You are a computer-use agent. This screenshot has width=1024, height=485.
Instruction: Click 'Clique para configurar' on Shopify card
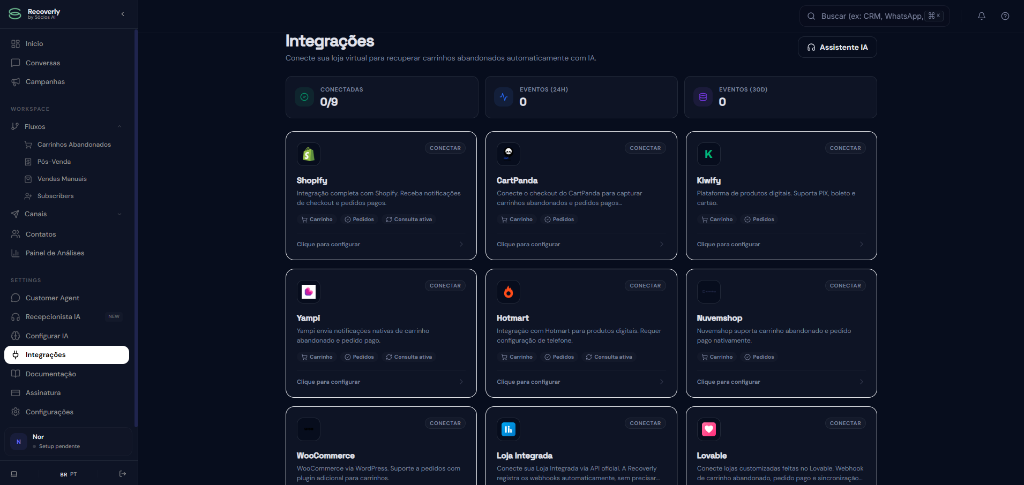(x=328, y=244)
